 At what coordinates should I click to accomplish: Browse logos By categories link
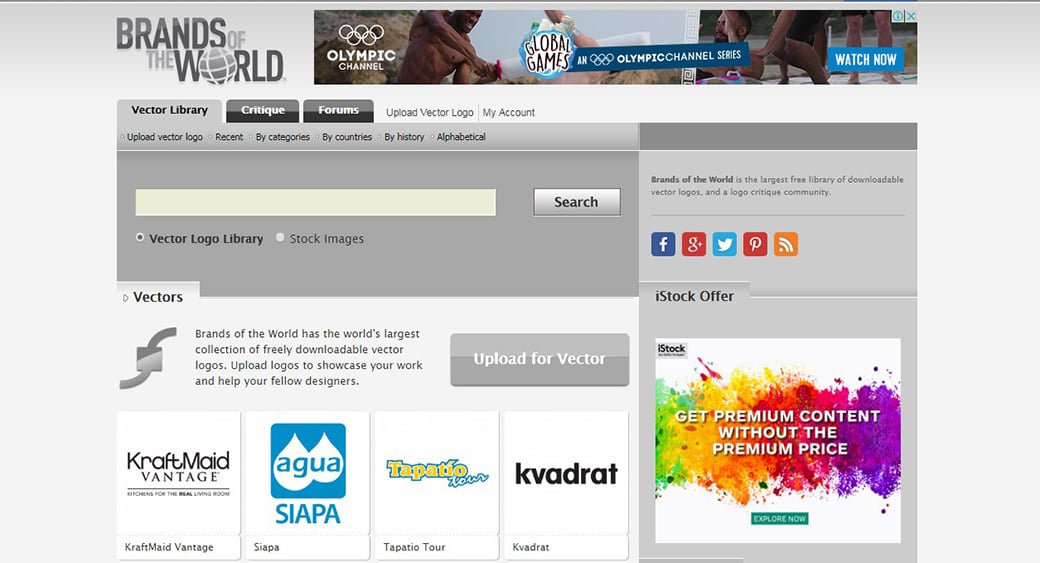[282, 137]
